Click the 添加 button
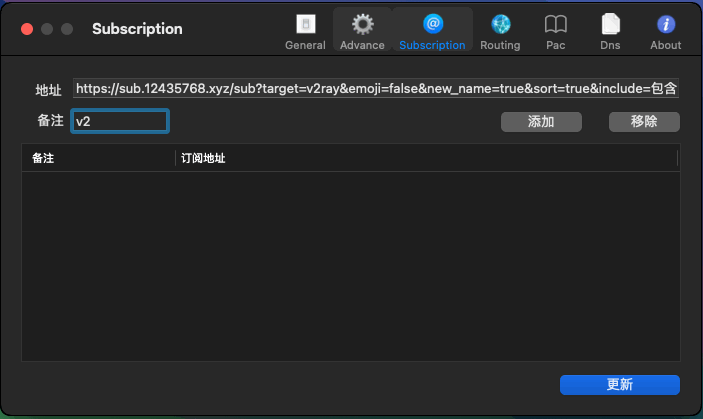 tap(541, 122)
